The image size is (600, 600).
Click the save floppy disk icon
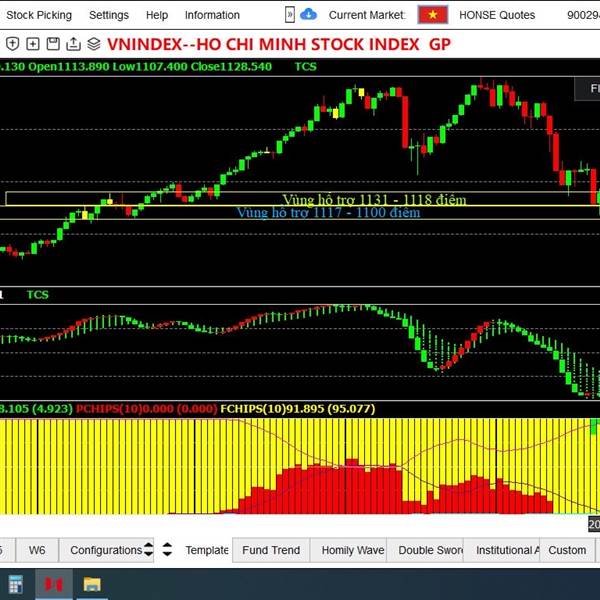(x=53, y=44)
